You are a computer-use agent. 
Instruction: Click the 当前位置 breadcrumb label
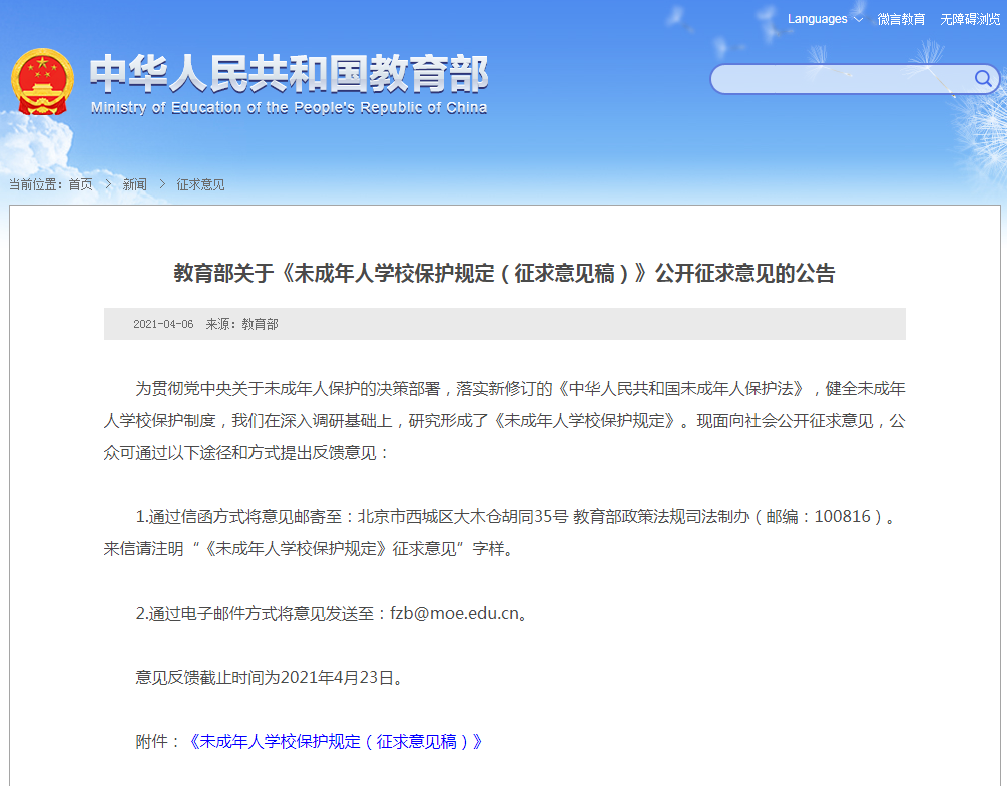40,184
